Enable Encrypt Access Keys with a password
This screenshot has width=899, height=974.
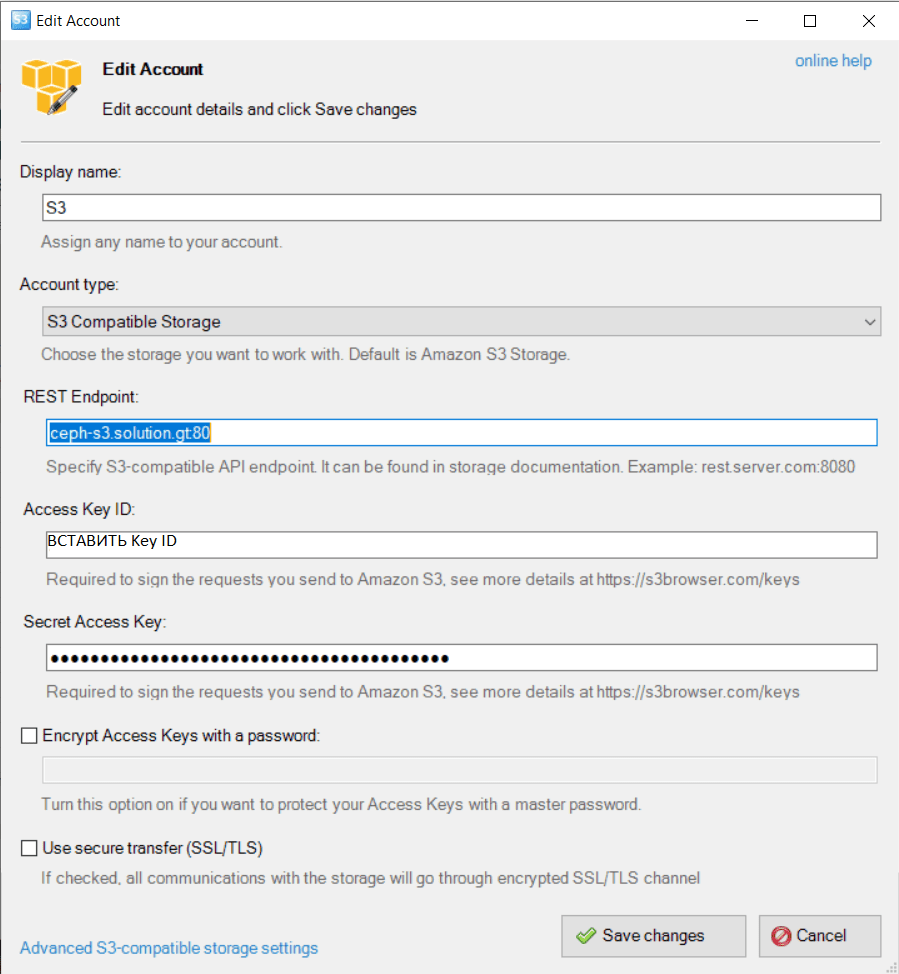point(29,736)
